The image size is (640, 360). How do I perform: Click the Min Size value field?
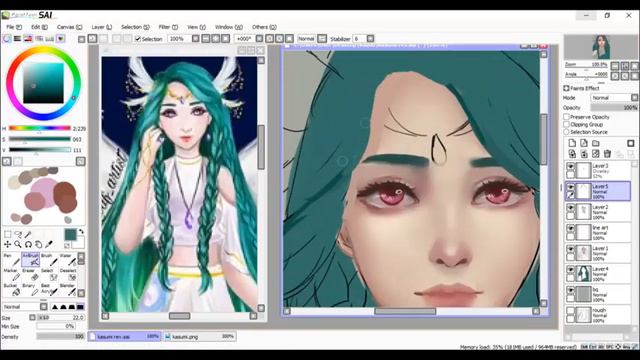(x=56, y=326)
